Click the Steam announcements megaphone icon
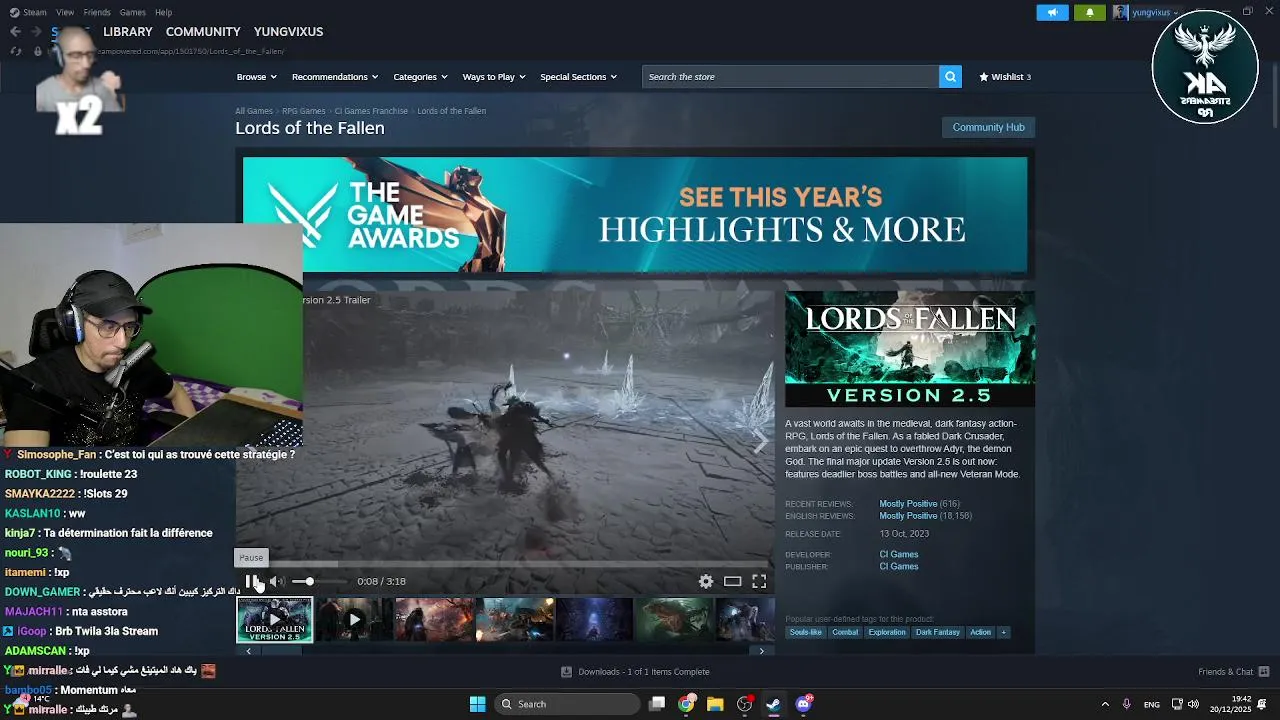1280x720 pixels. 1052,12
